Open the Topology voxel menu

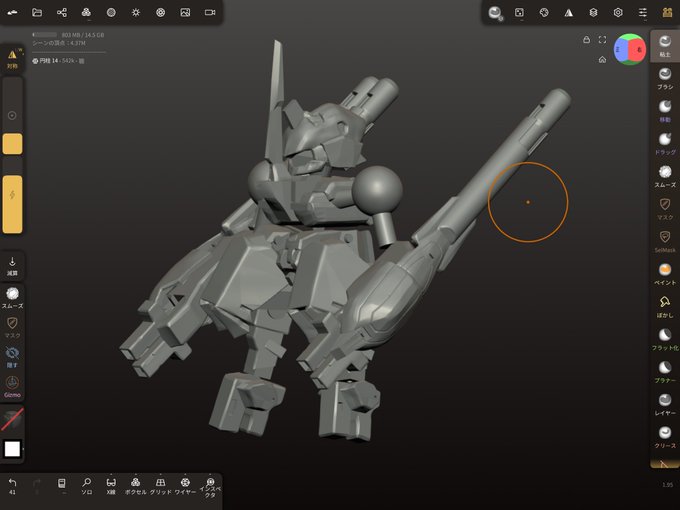[x=86, y=13]
